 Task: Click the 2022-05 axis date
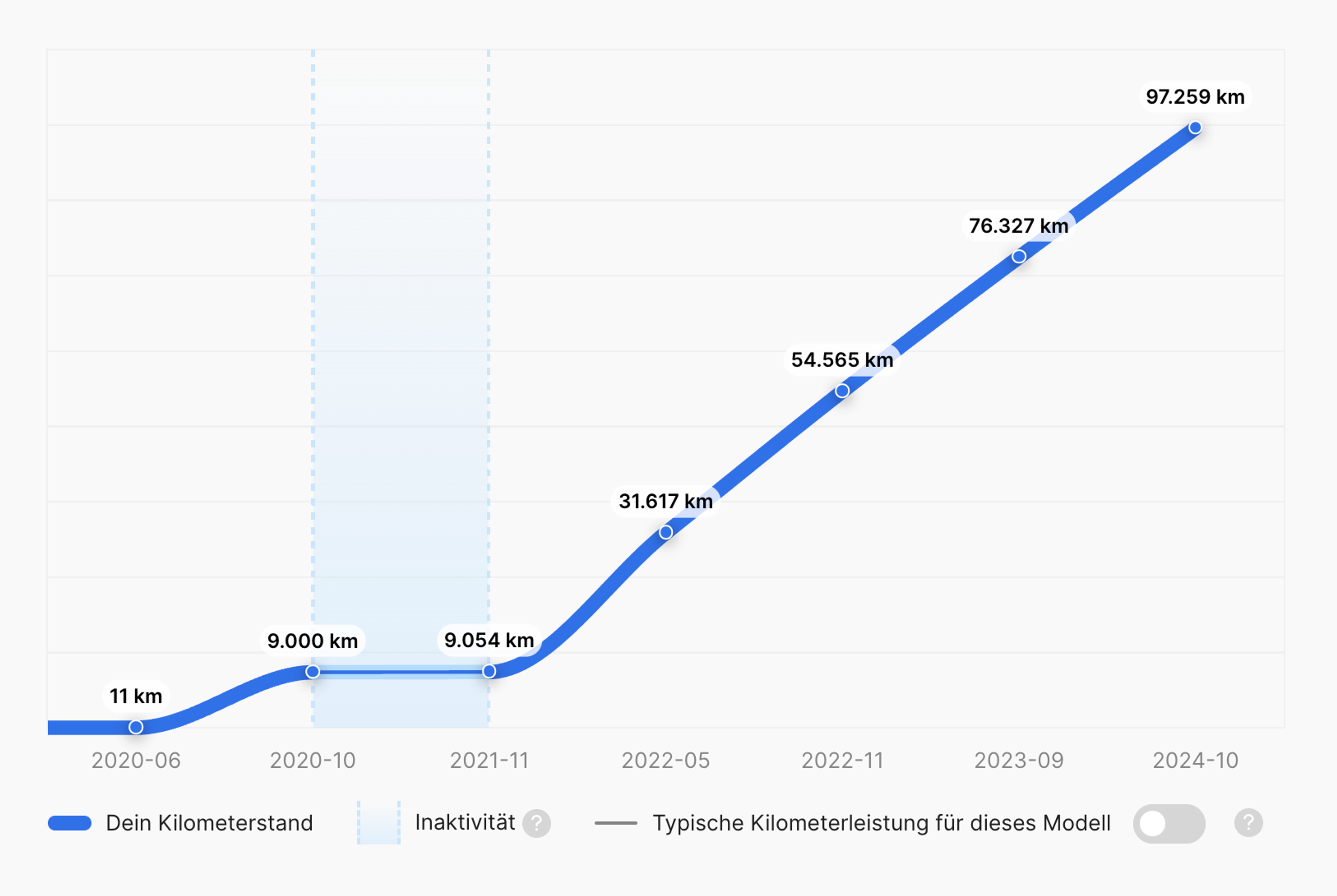tap(666, 761)
